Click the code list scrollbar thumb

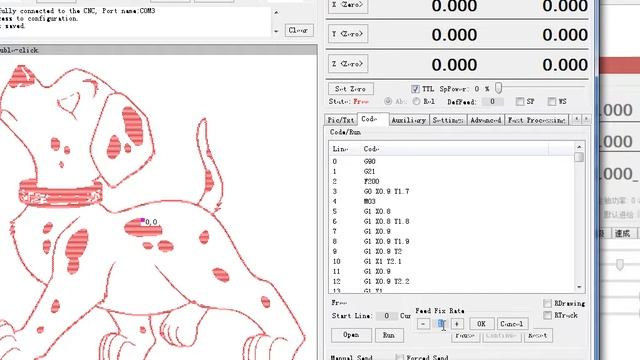pos(579,157)
